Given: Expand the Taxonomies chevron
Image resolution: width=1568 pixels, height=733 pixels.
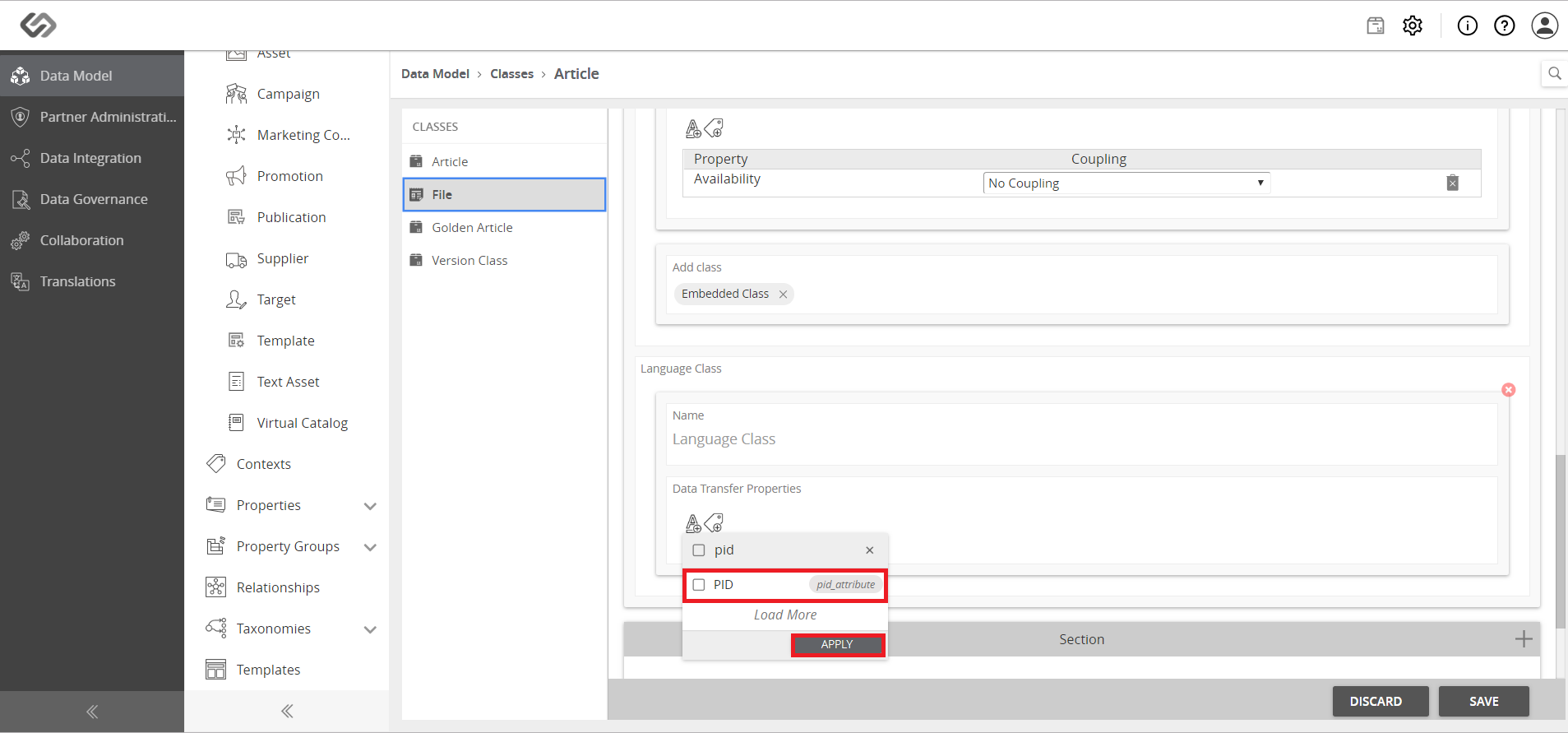Looking at the screenshot, I should pos(370,629).
